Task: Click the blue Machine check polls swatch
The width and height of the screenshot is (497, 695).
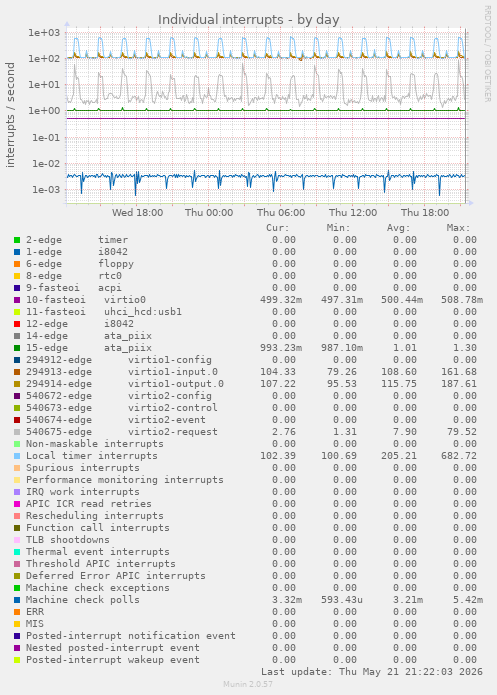Action: coord(17,600)
